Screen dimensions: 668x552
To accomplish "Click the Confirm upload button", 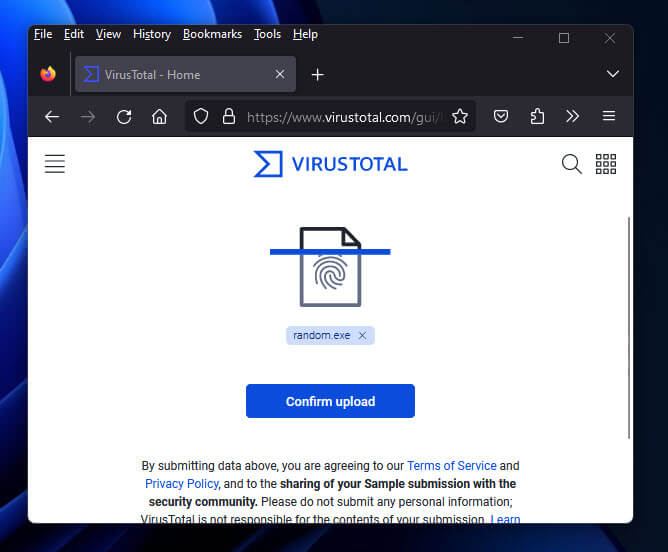I will (x=330, y=401).
